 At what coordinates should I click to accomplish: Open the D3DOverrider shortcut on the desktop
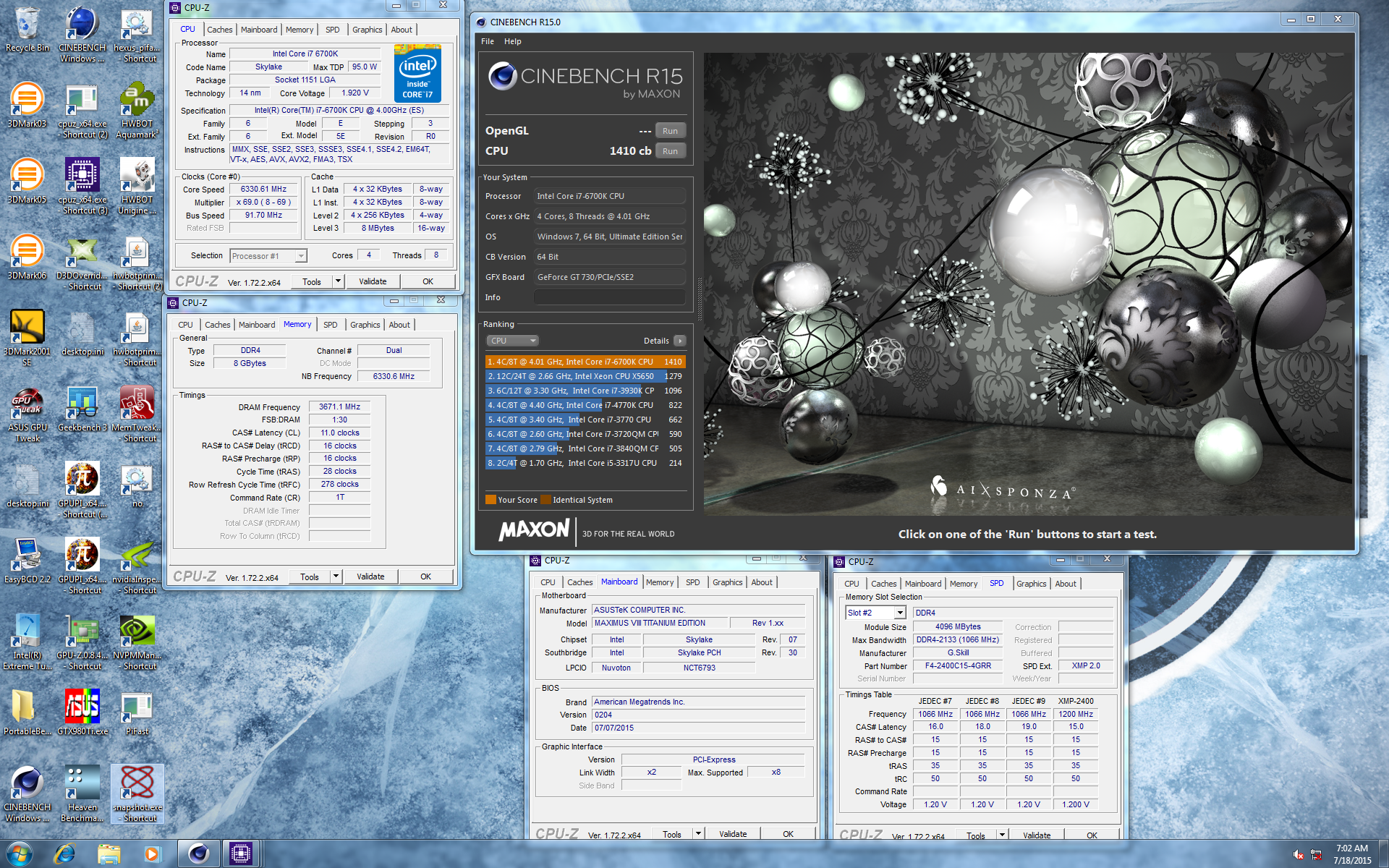pyautogui.click(x=82, y=262)
